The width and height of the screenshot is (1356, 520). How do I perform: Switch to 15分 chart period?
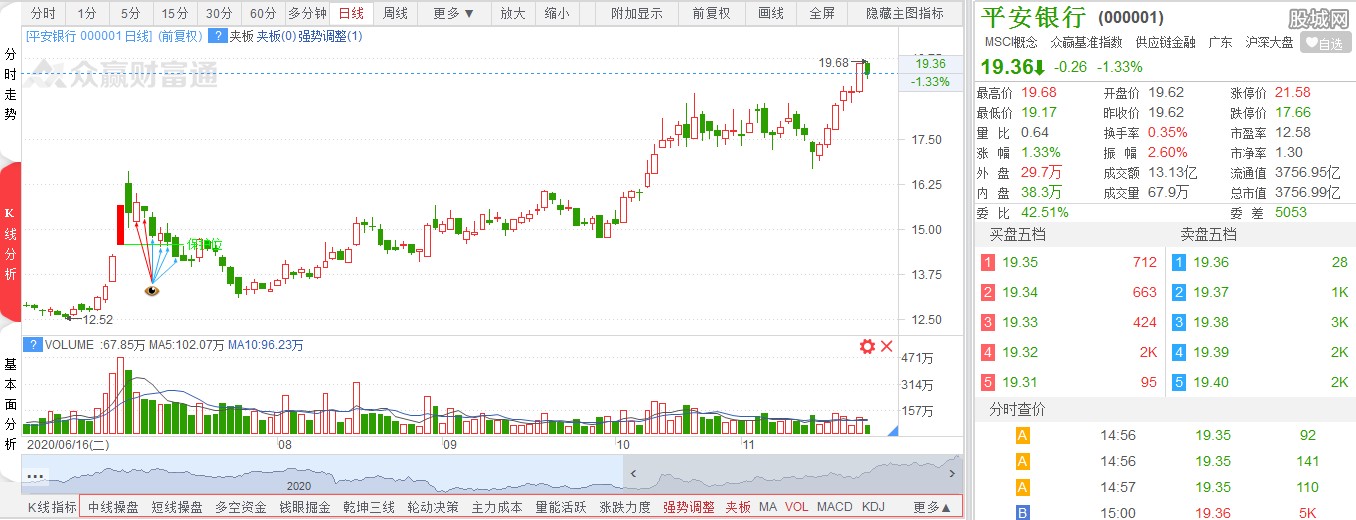point(174,13)
